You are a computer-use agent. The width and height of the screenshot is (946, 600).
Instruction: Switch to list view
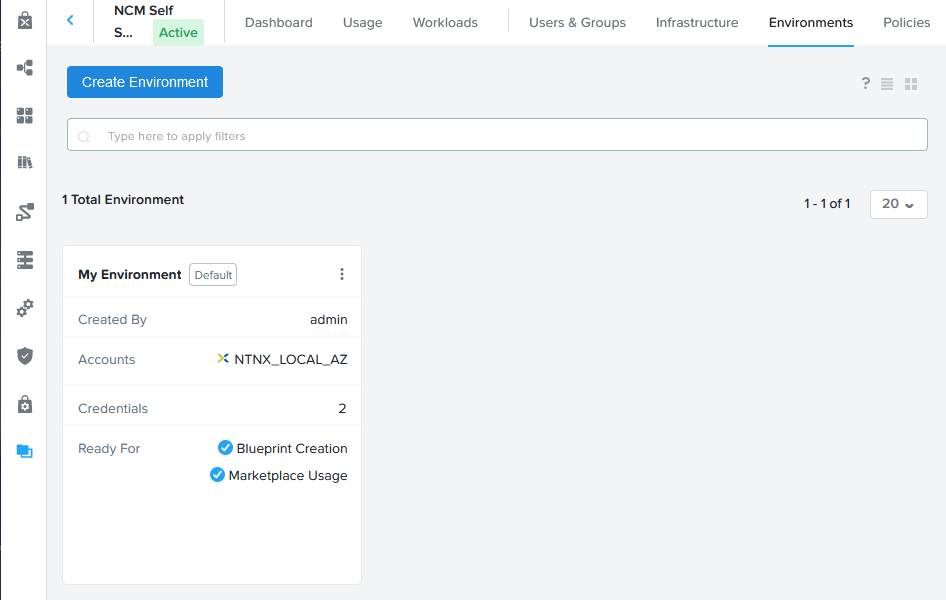coord(887,83)
